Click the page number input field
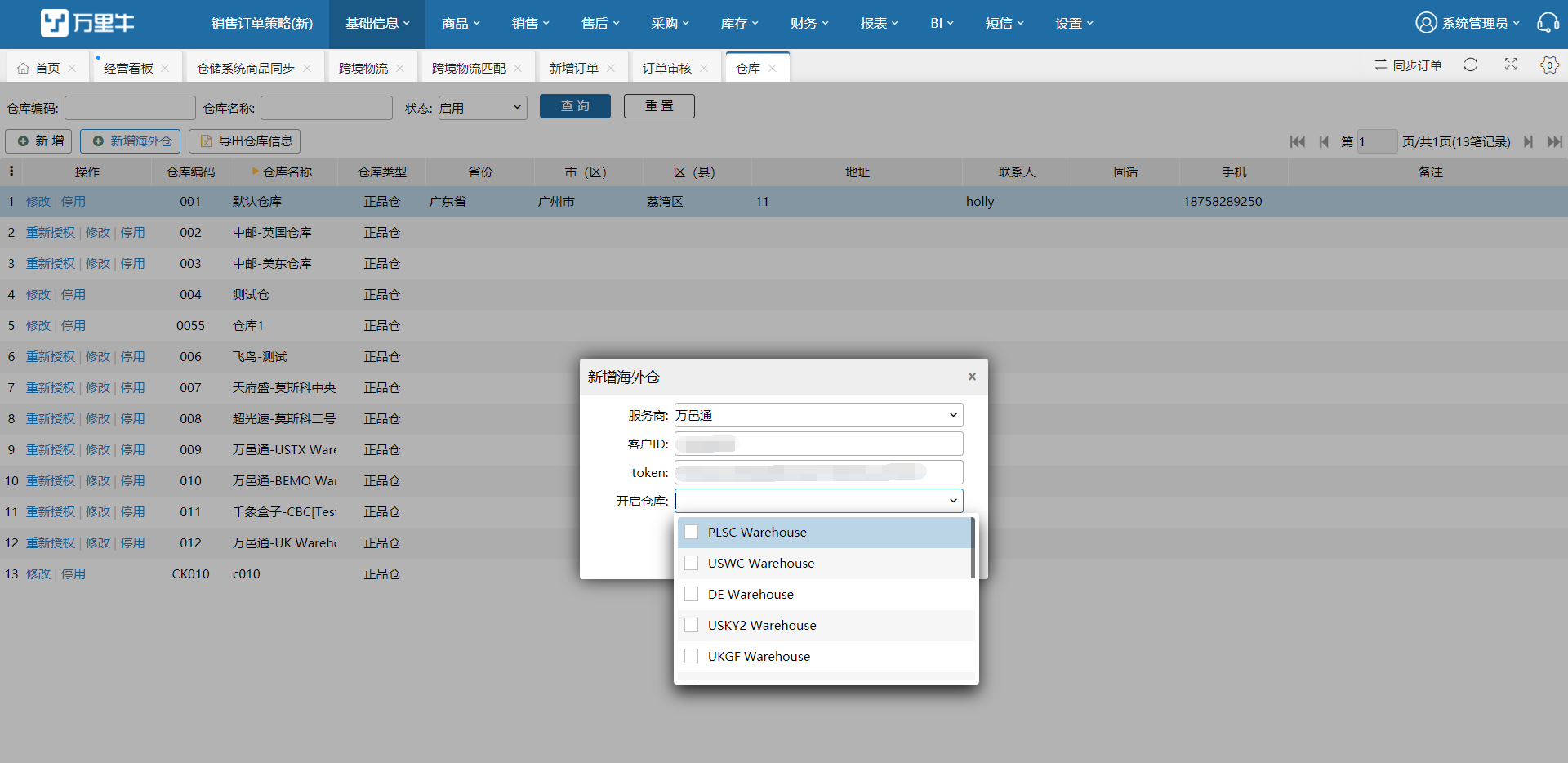Screen dimensions: 1568x763 click(x=1377, y=141)
